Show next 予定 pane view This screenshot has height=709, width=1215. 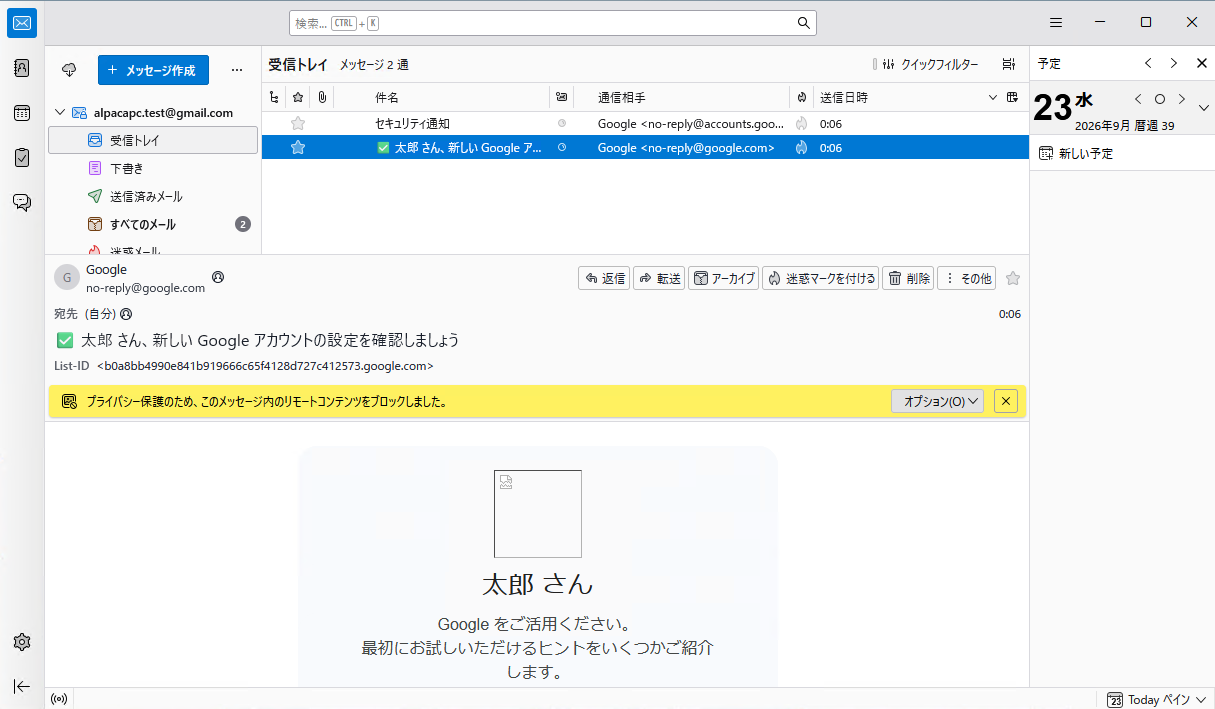1174,63
